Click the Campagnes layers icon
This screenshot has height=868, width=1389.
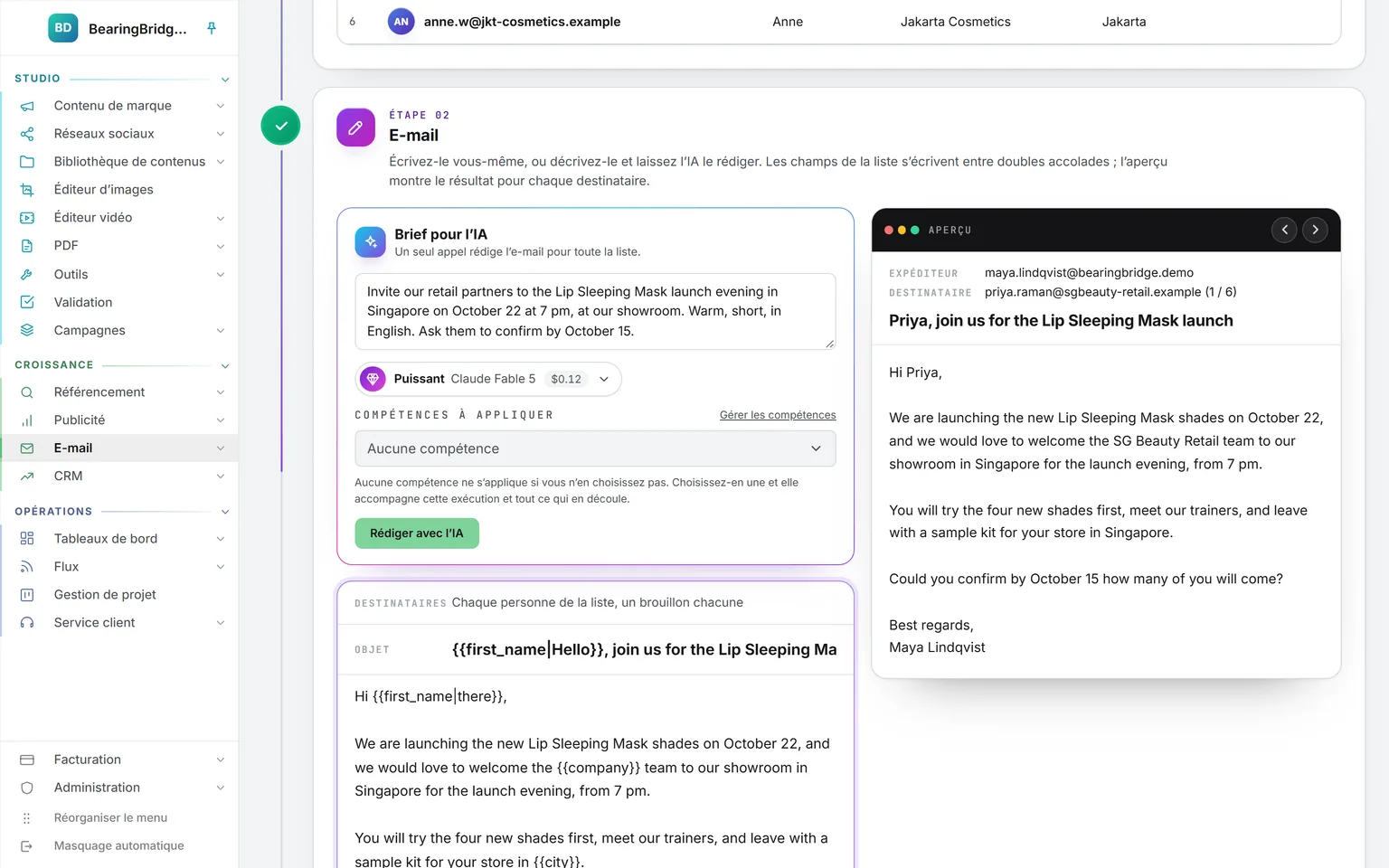[27, 330]
